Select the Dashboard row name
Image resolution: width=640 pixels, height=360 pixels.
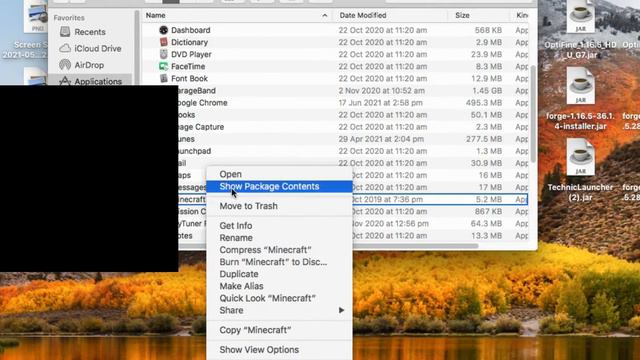191,30
